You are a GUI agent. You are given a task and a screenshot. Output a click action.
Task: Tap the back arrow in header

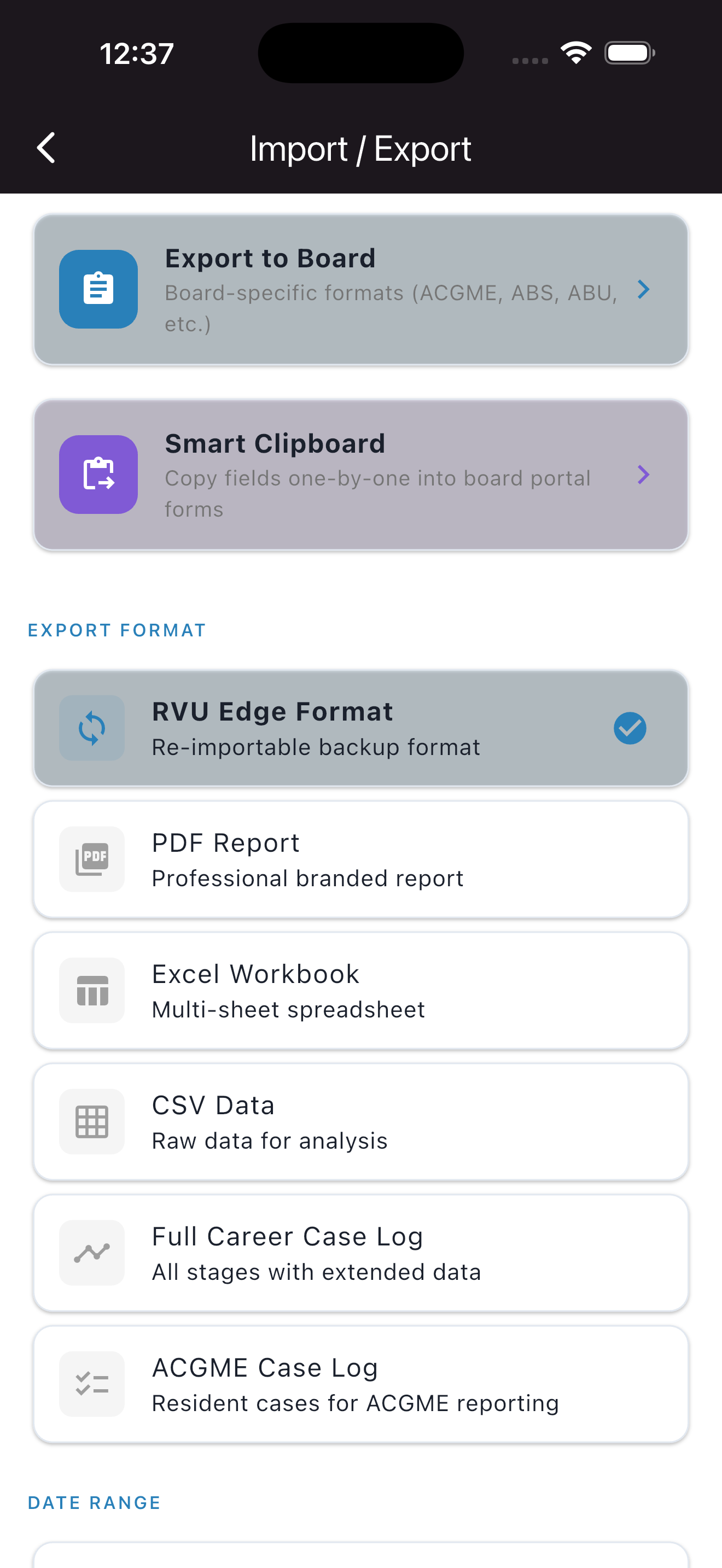click(46, 148)
